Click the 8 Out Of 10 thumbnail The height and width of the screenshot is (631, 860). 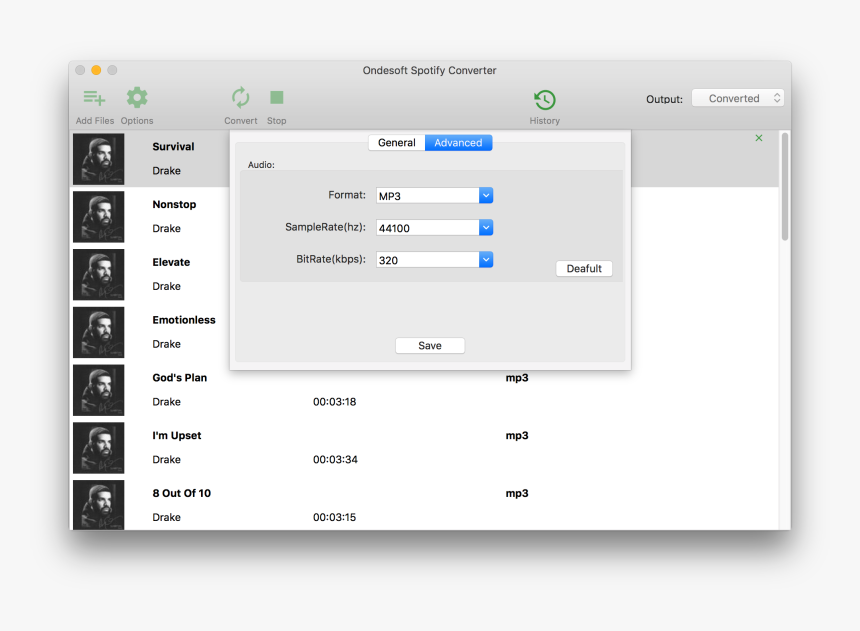click(99, 505)
